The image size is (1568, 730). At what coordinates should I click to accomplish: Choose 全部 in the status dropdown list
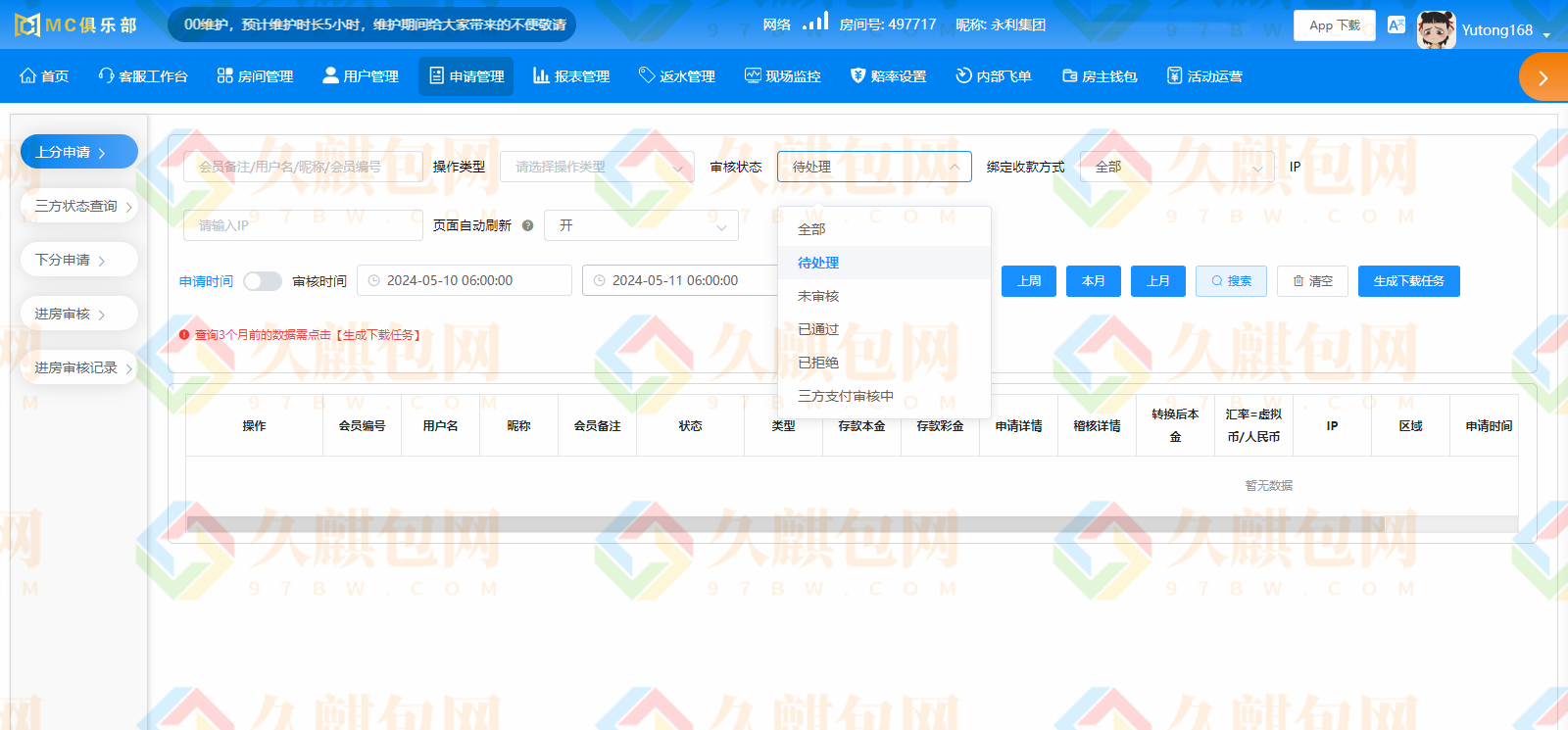click(884, 229)
